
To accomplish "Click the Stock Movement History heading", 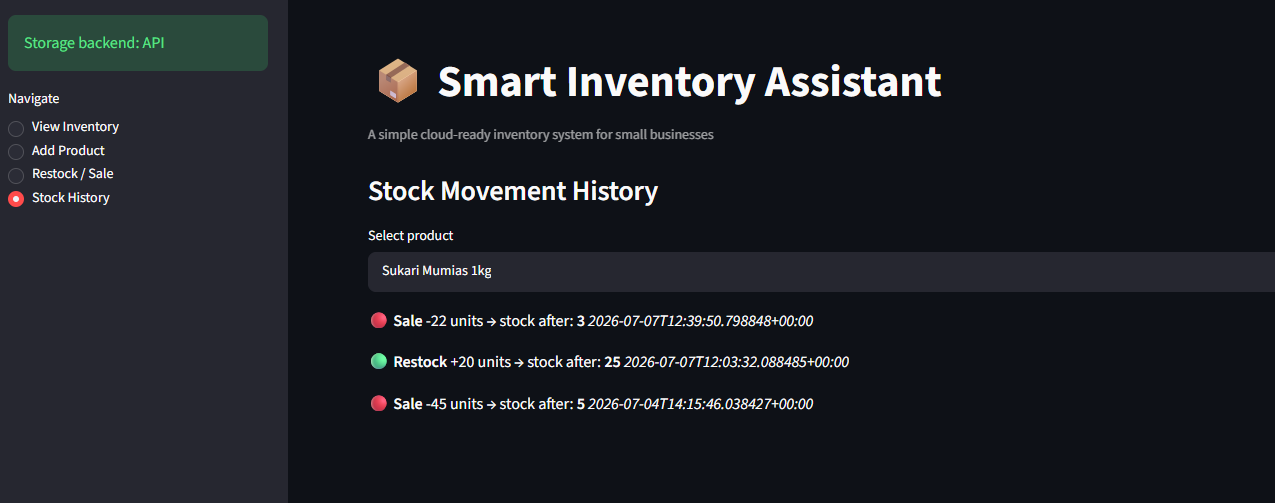I will point(513,191).
